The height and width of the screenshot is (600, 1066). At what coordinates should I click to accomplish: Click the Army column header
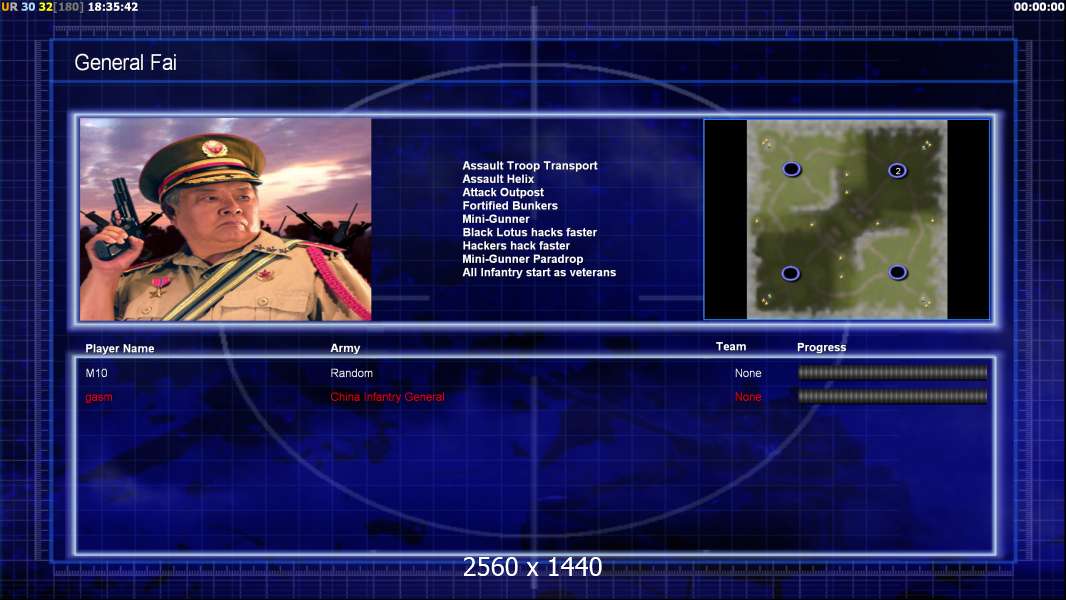click(345, 348)
